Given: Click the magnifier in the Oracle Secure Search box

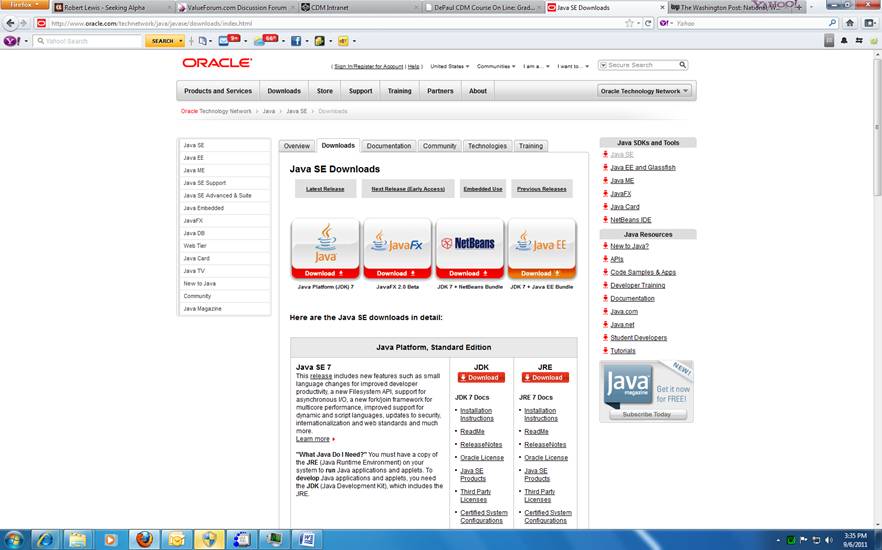Looking at the screenshot, I should point(682,65).
